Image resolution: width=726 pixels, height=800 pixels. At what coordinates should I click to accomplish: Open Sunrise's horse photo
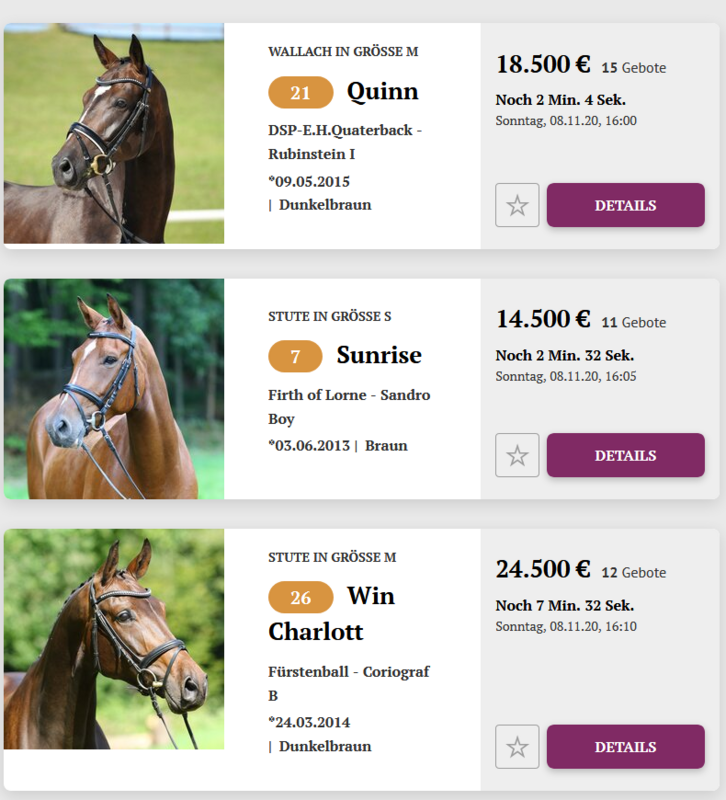pos(114,389)
